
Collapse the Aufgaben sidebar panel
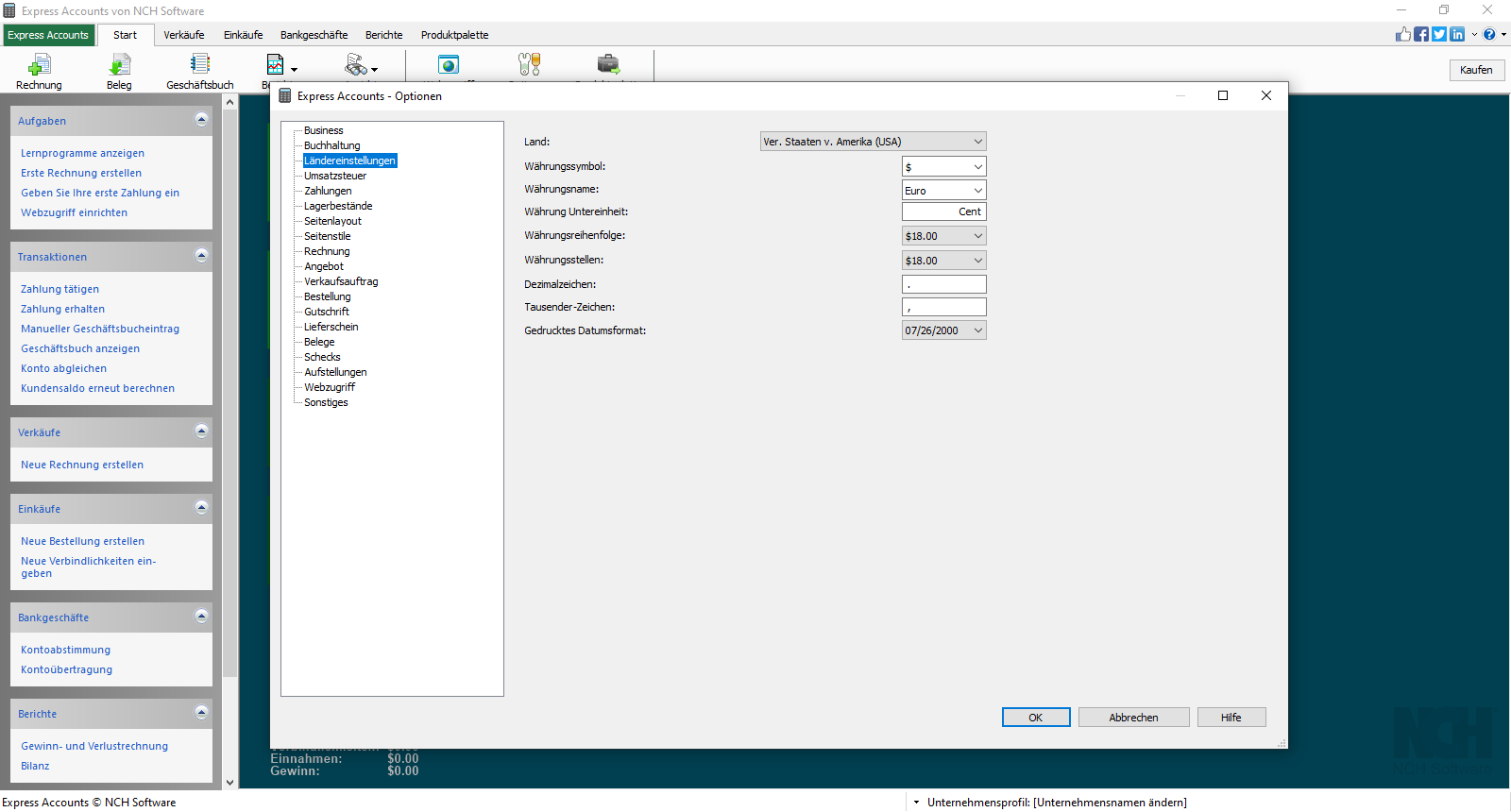[x=201, y=119]
